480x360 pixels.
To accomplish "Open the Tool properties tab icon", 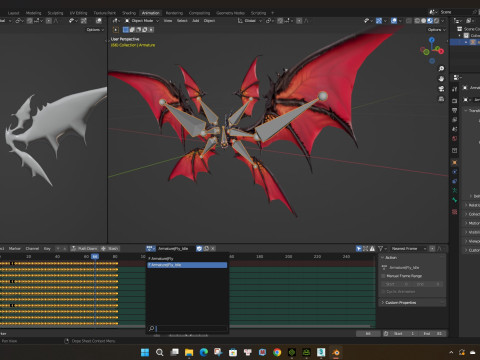I will coord(455,89).
